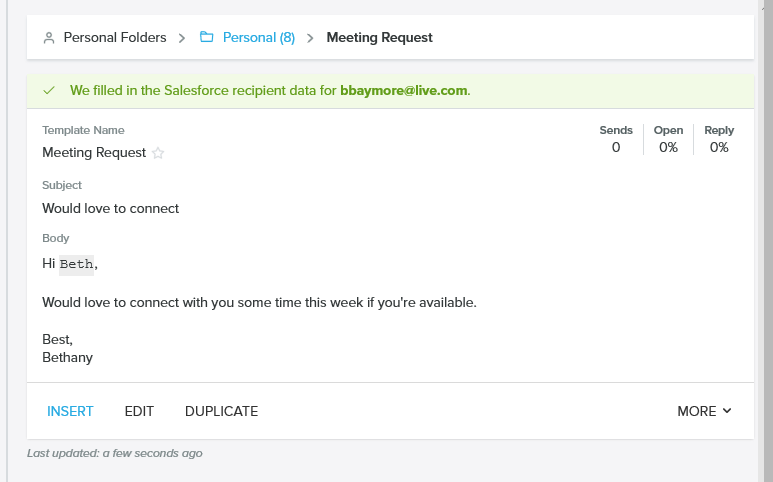Click the Reply rate percentage
Screen dimensions: 773x482
(x=718, y=147)
